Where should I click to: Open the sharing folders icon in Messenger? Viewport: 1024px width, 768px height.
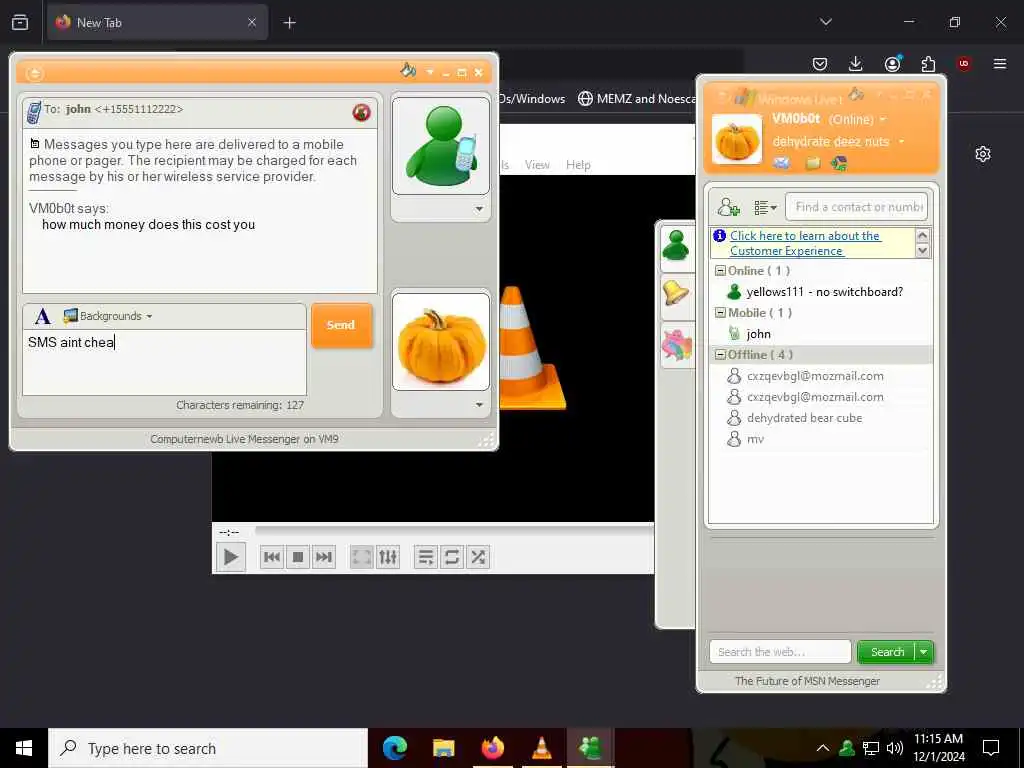coord(813,163)
